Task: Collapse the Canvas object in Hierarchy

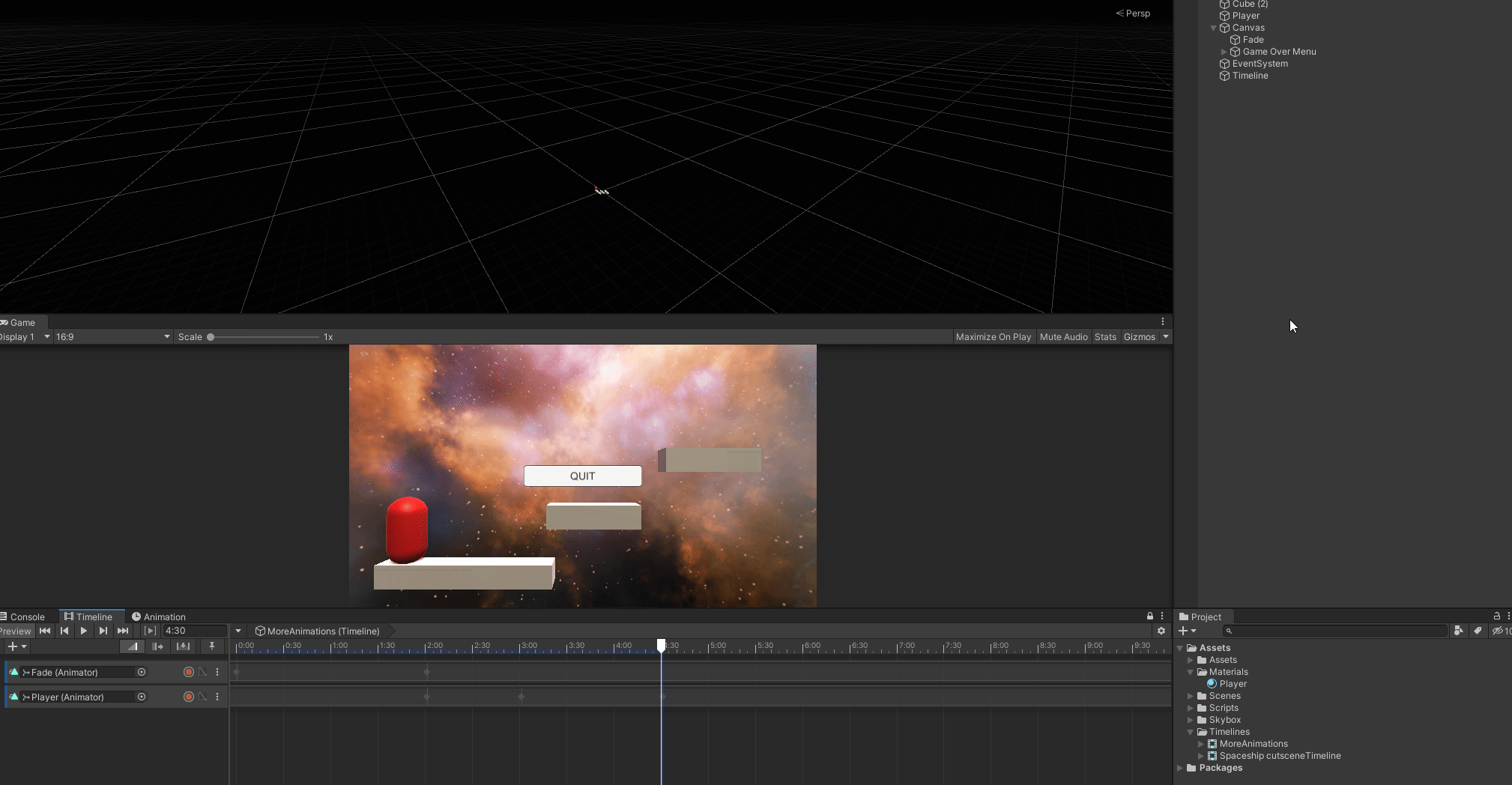Action: coord(1214,28)
